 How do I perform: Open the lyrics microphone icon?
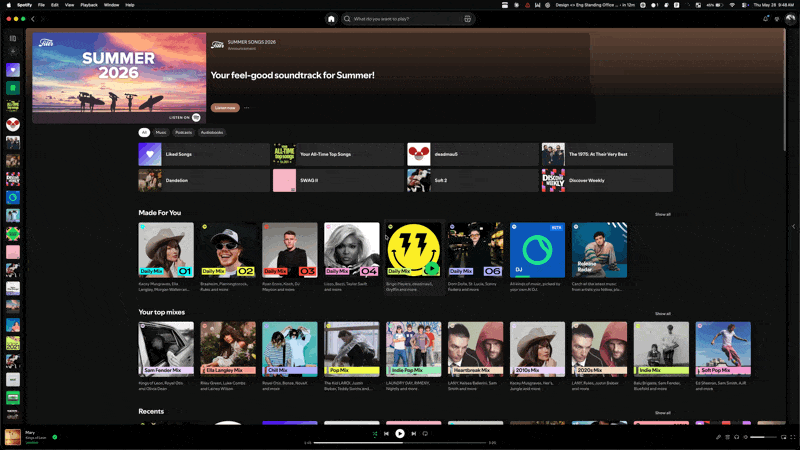tap(718, 437)
